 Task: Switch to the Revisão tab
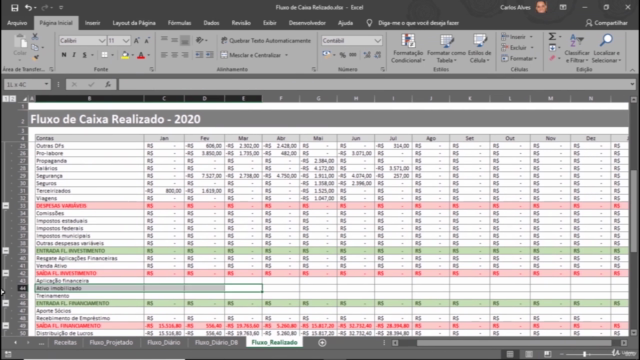point(241,23)
